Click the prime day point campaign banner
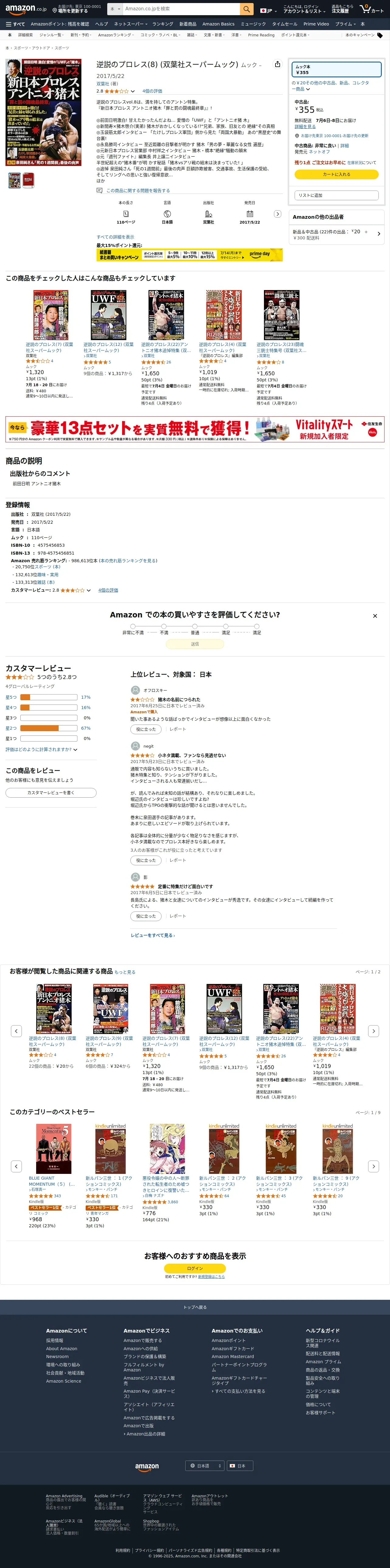 [190, 255]
